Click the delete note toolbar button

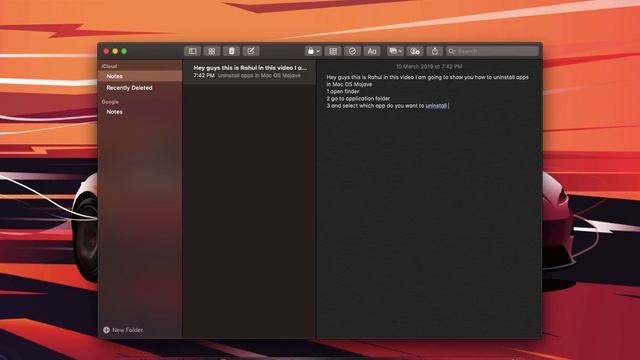pos(231,51)
